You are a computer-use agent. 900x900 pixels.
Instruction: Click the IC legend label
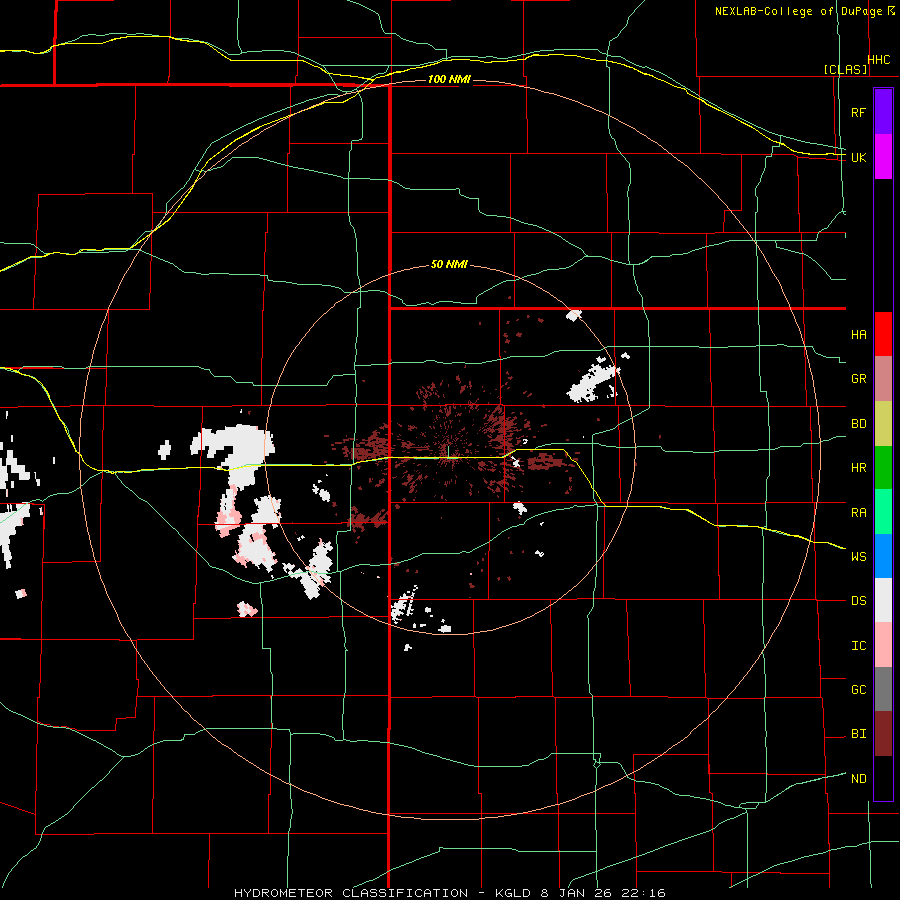click(x=859, y=646)
